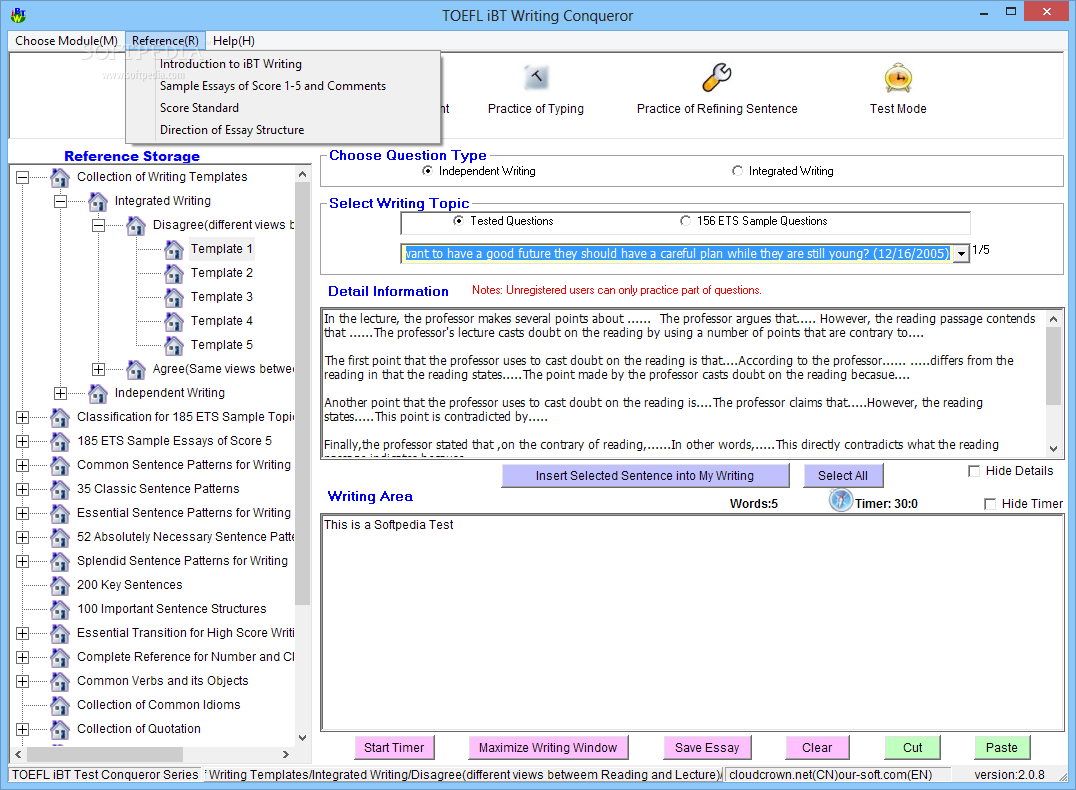Viewport: 1076px width, 790px height.
Task: Open Choose Module menu
Action: point(67,41)
